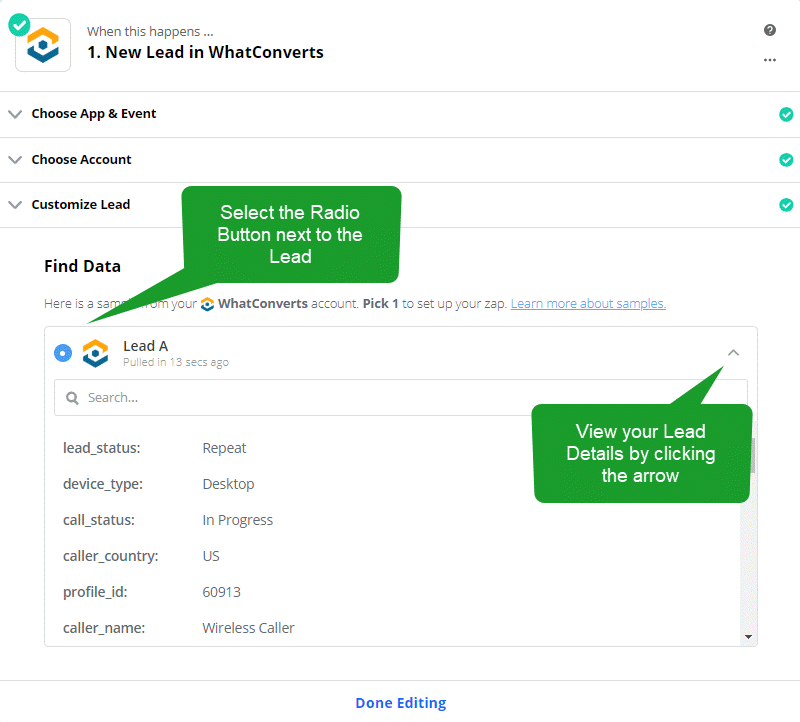The width and height of the screenshot is (800, 722).
Task: Click the green check beside Choose App & Event
Action: click(x=786, y=114)
